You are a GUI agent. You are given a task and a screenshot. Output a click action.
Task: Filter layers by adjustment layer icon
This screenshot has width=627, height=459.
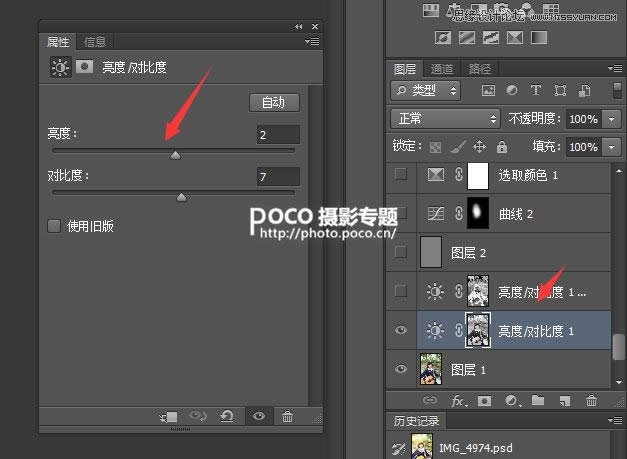[x=512, y=90]
